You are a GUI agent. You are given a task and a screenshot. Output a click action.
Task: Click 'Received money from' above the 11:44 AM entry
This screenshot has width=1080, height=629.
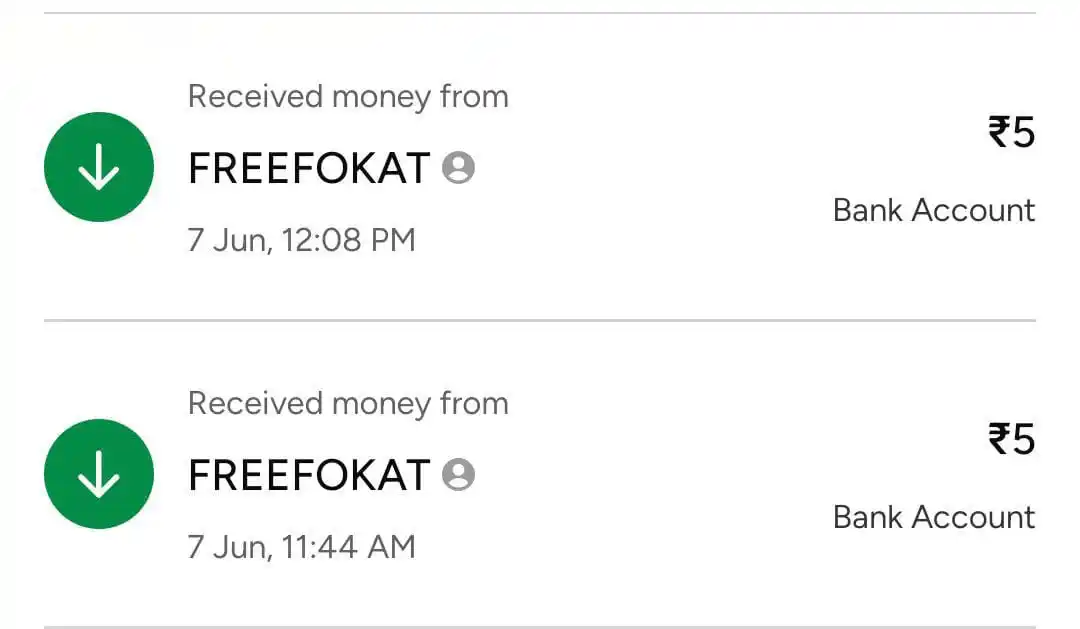[348, 404]
